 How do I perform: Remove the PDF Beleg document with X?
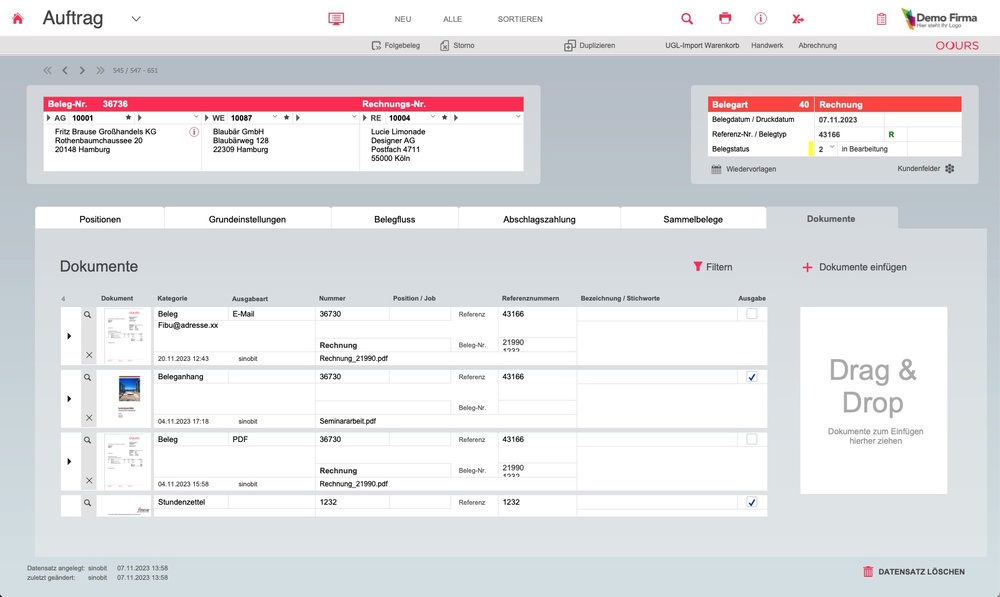(x=89, y=480)
